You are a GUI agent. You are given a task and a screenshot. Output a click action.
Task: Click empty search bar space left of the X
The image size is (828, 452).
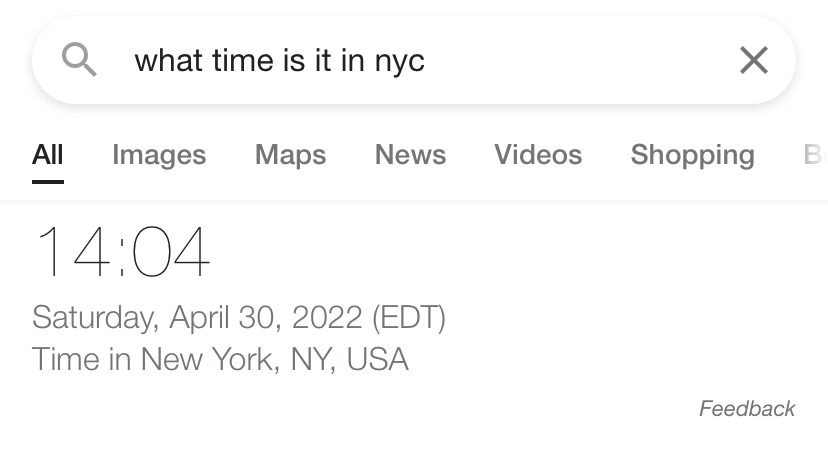[600, 60]
